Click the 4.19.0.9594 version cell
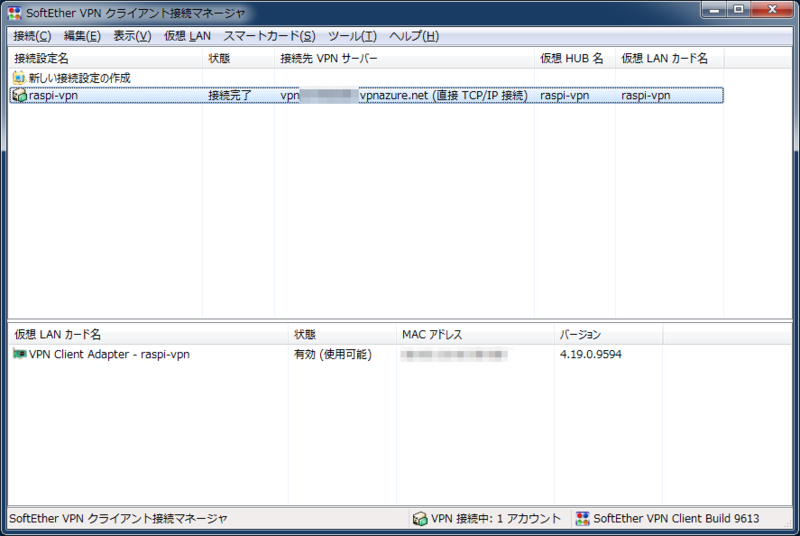800x536 pixels. [591, 354]
